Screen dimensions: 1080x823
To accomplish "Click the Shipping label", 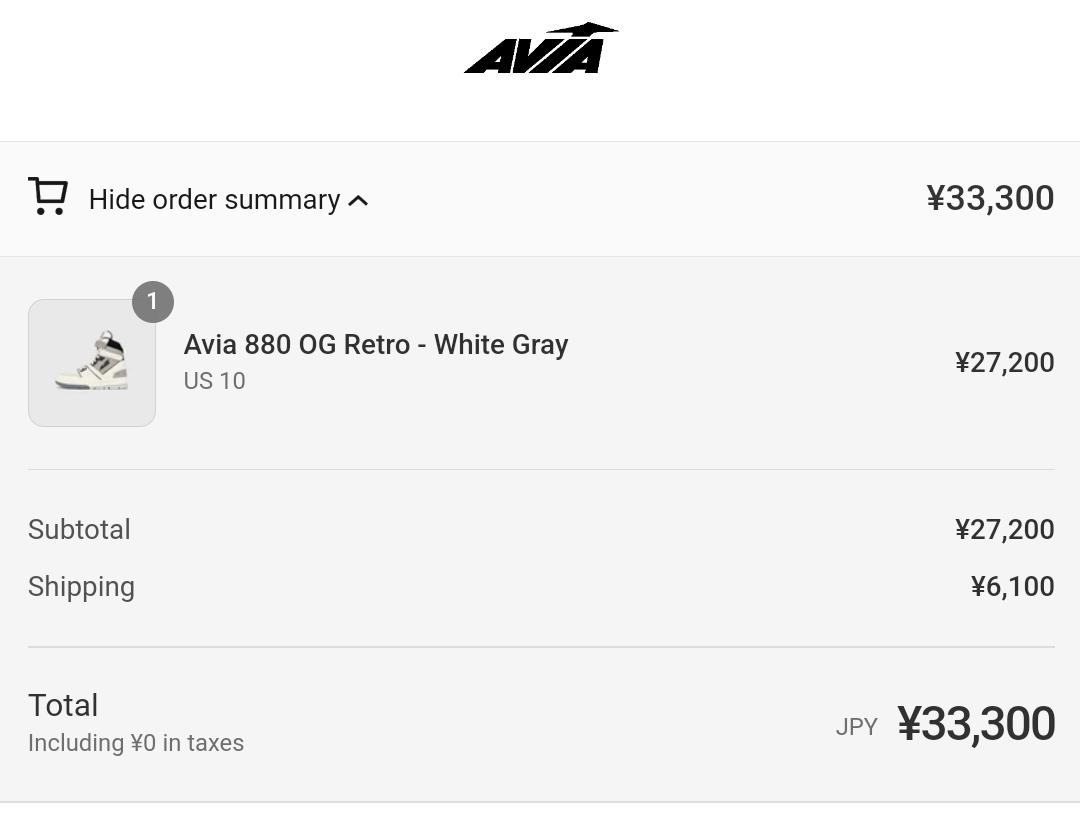I will [x=81, y=586].
